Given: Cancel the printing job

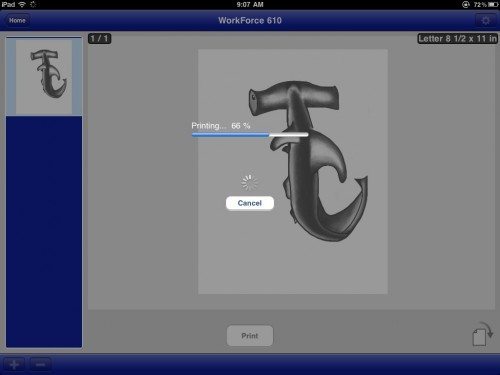Looking at the screenshot, I should [x=250, y=203].
